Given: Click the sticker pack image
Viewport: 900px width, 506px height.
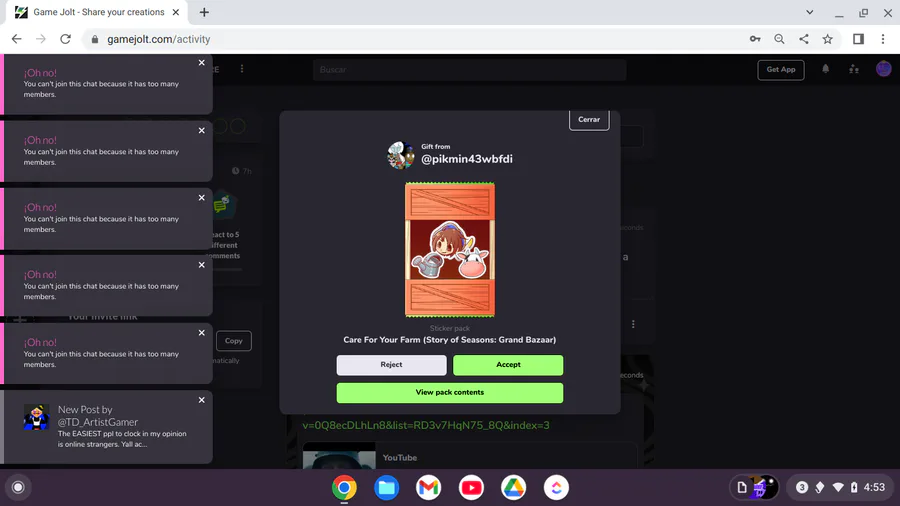Looking at the screenshot, I should (450, 250).
